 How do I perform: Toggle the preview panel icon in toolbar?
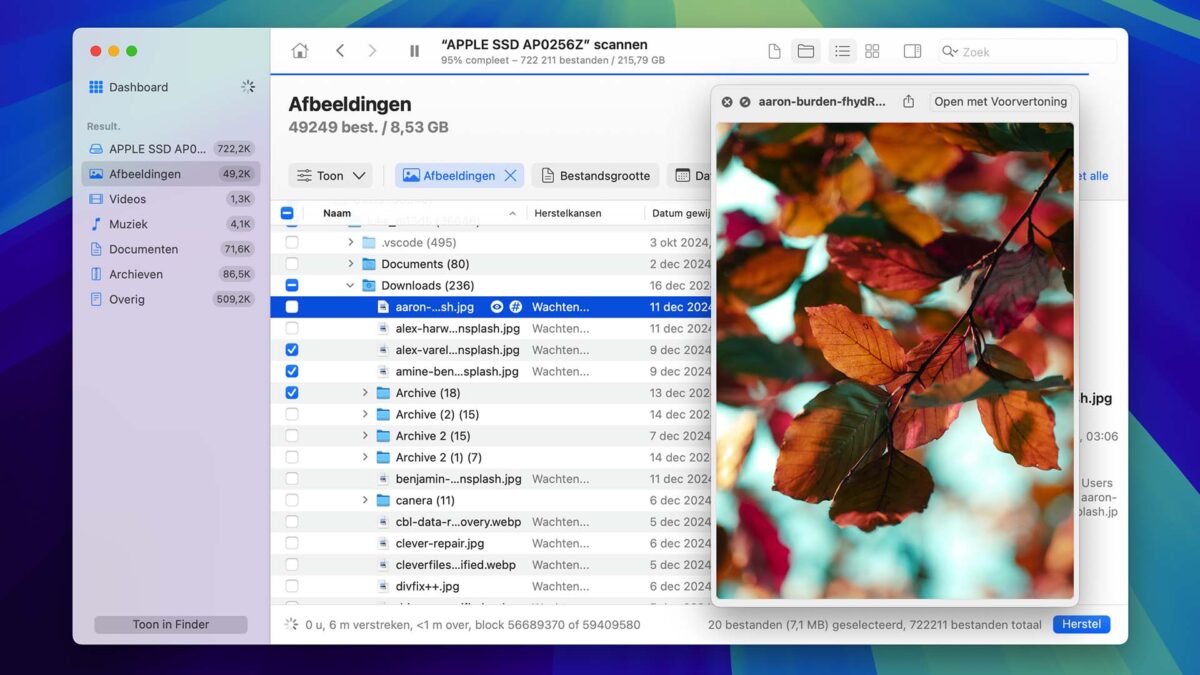911,50
